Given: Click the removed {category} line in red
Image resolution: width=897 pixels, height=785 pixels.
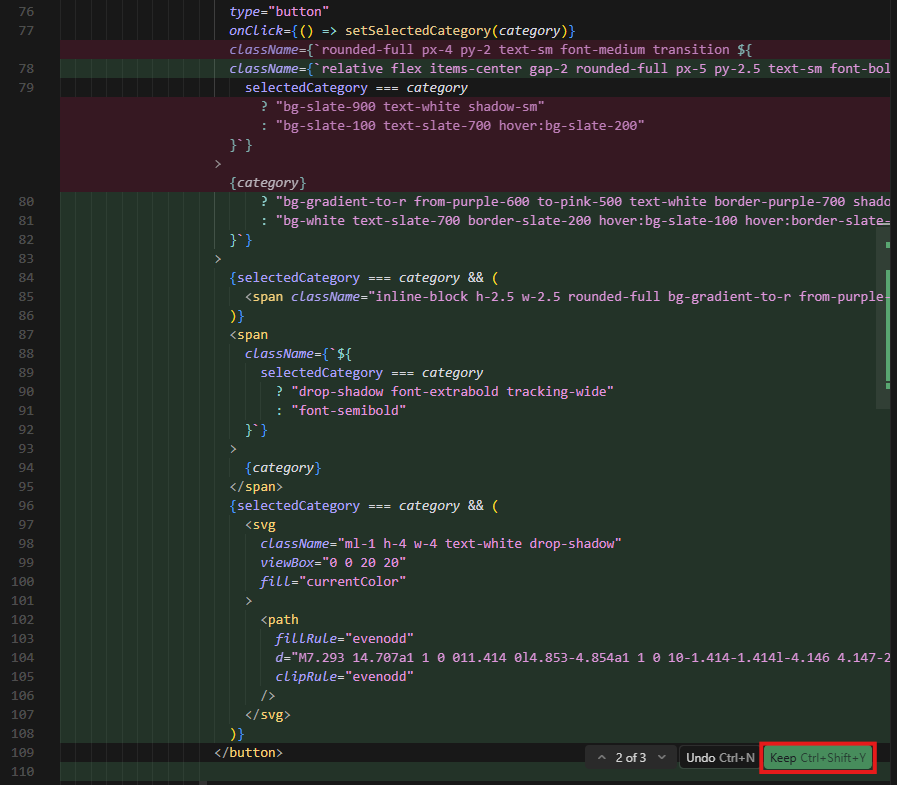Looking at the screenshot, I should click(268, 183).
